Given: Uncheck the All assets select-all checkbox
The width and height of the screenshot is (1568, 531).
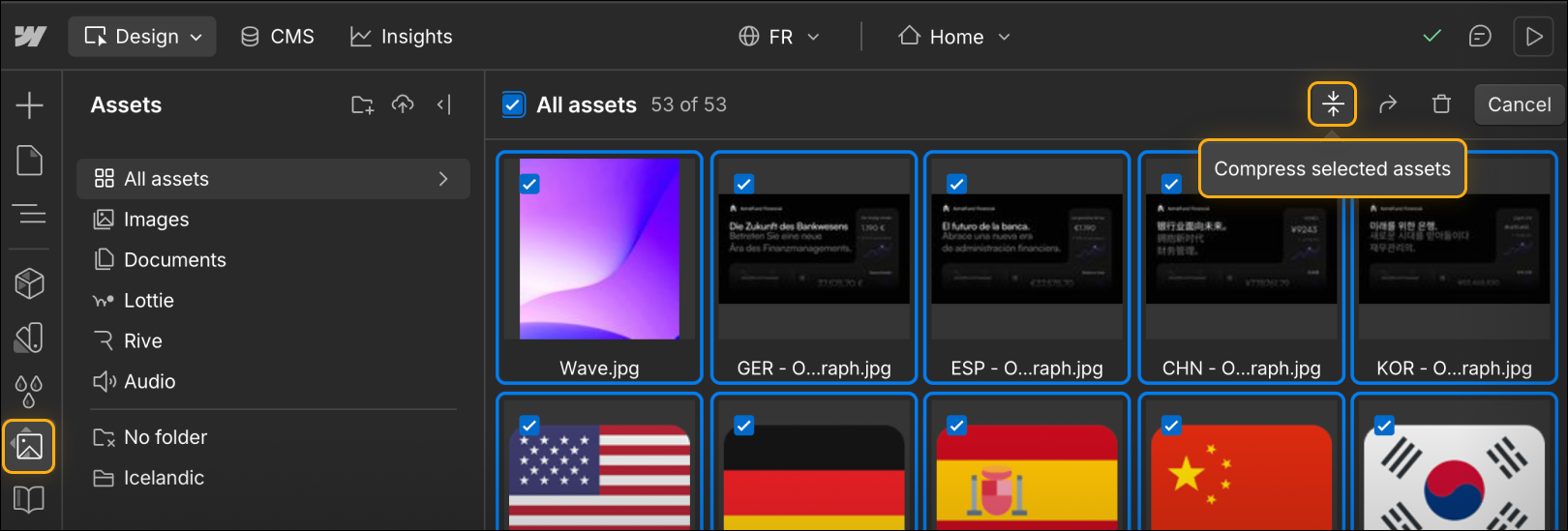Looking at the screenshot, I should click(514, 104).
